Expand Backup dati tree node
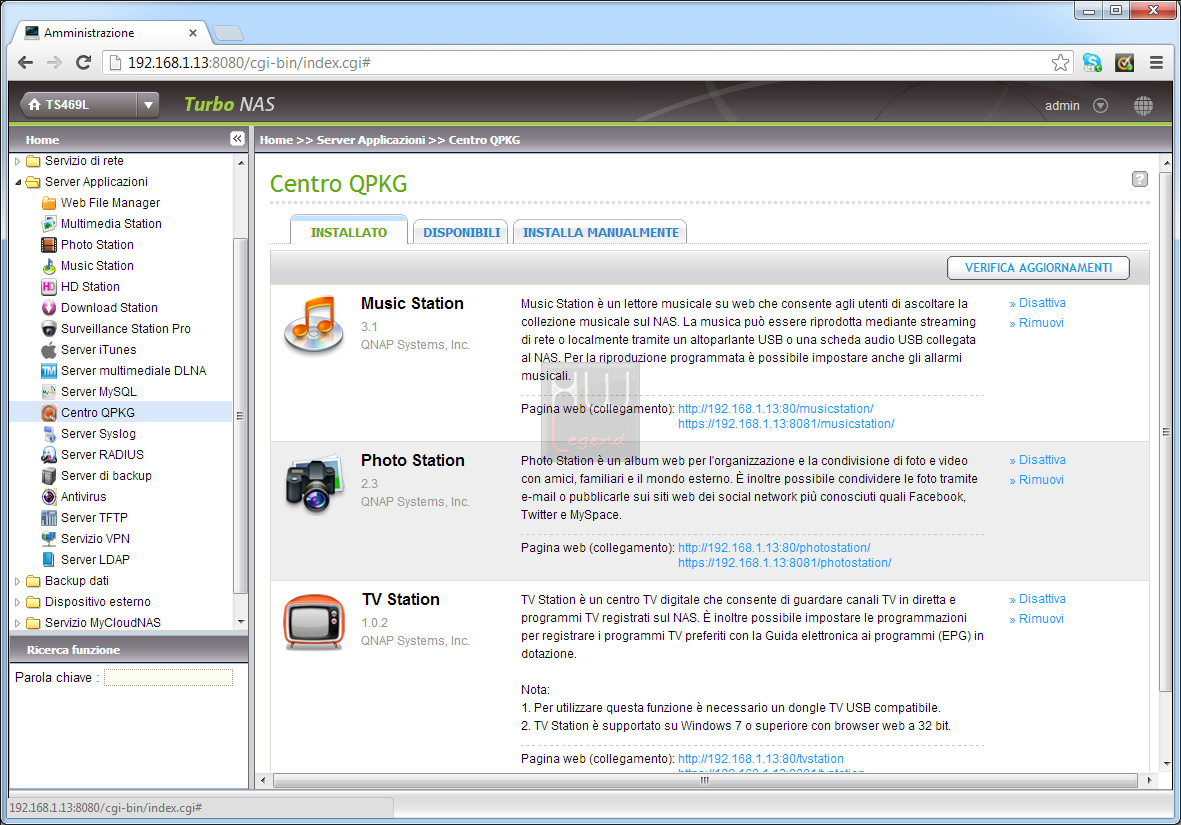 [17, 582]
